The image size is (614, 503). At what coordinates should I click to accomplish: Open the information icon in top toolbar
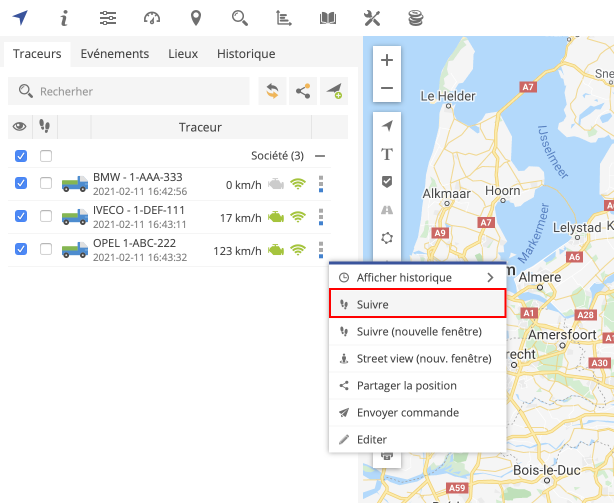[64, 17]
